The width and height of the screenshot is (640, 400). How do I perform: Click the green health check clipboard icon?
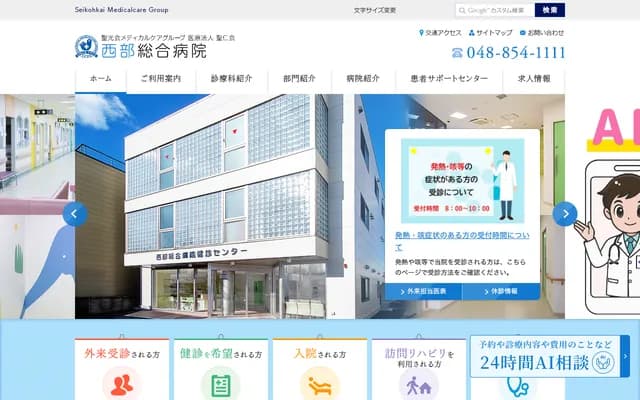click(x=221, y=384)
